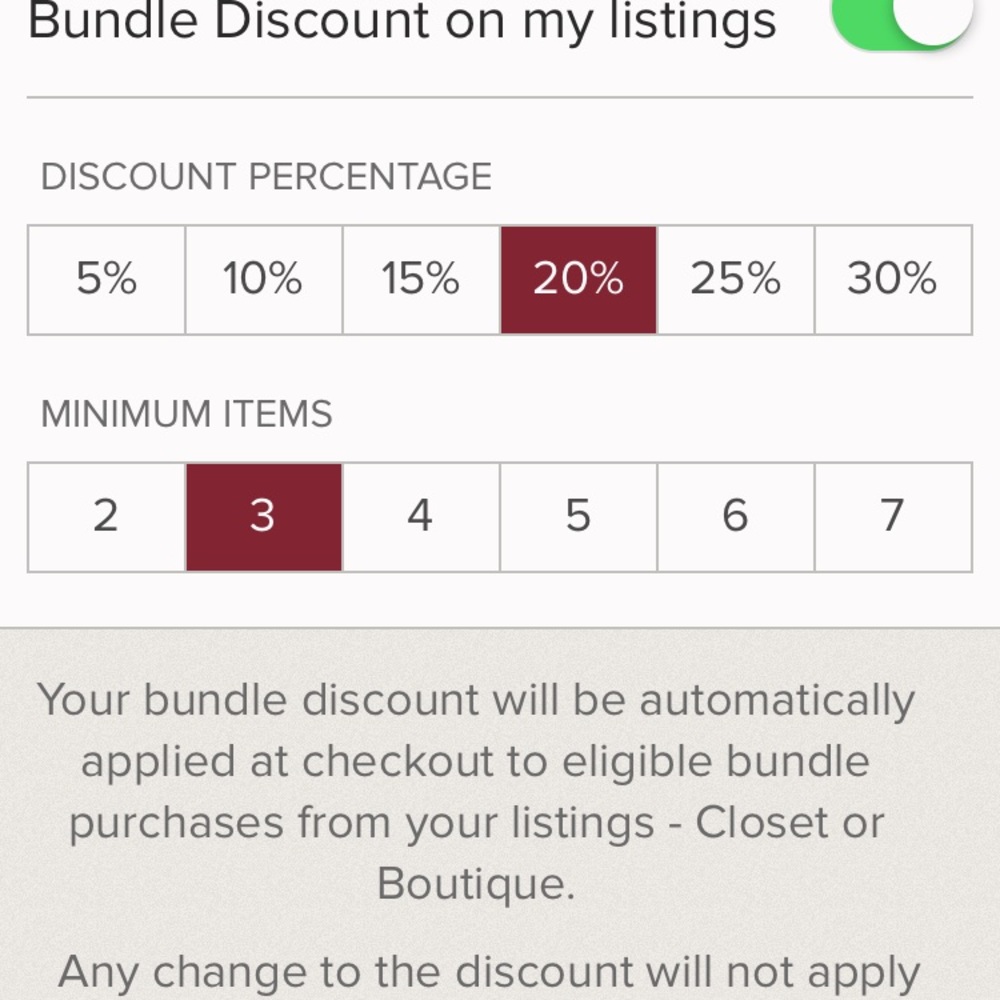Set minimum items to 6

point(736,517)
